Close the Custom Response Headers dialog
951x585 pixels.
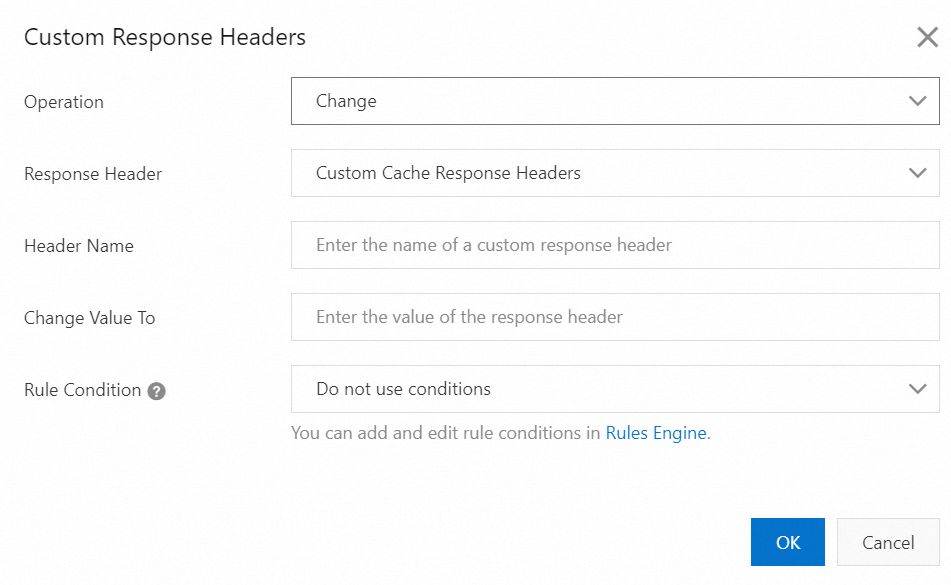click(927, 38)
